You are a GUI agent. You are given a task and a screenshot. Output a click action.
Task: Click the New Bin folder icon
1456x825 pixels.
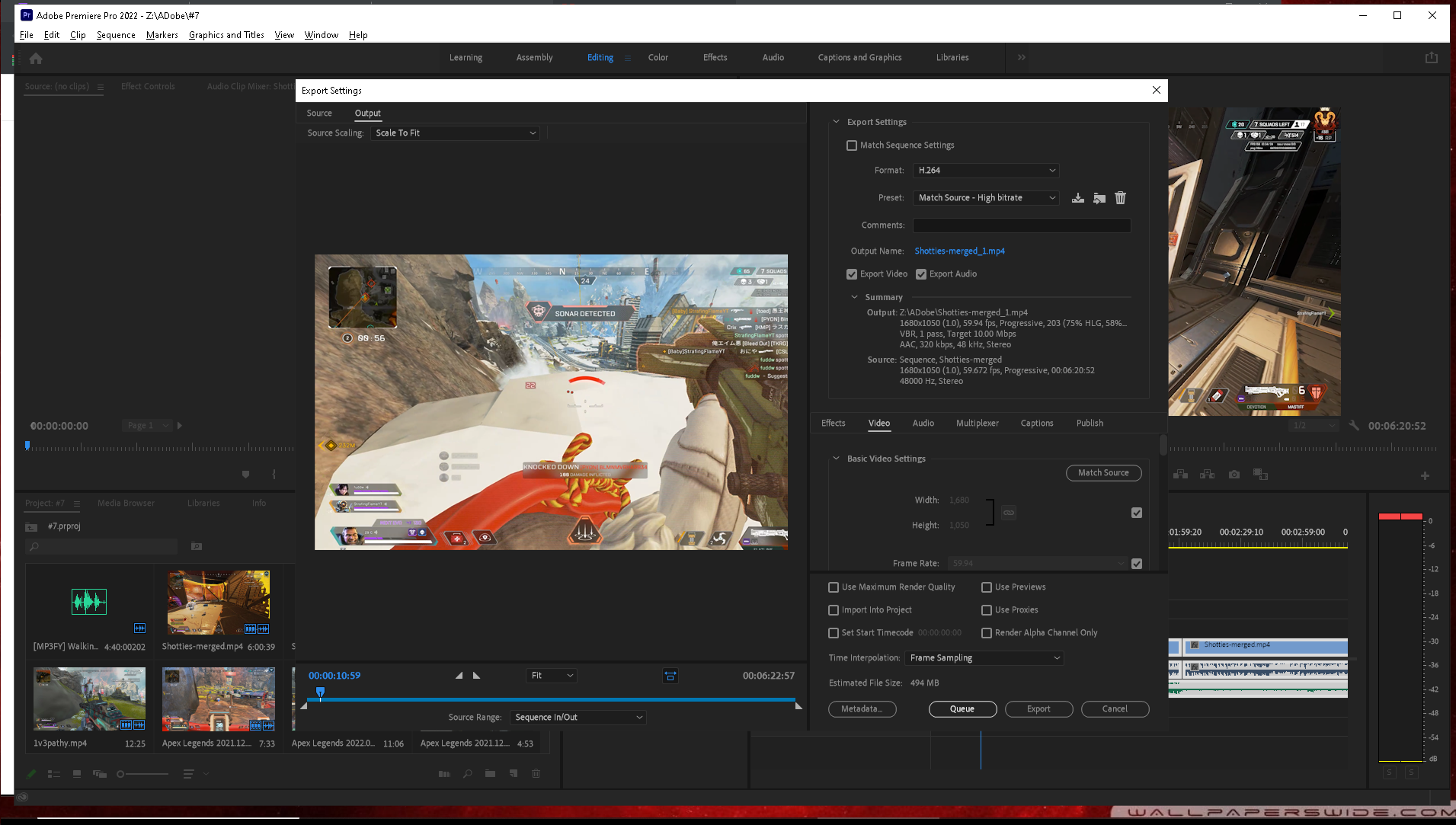click(490, 774)
